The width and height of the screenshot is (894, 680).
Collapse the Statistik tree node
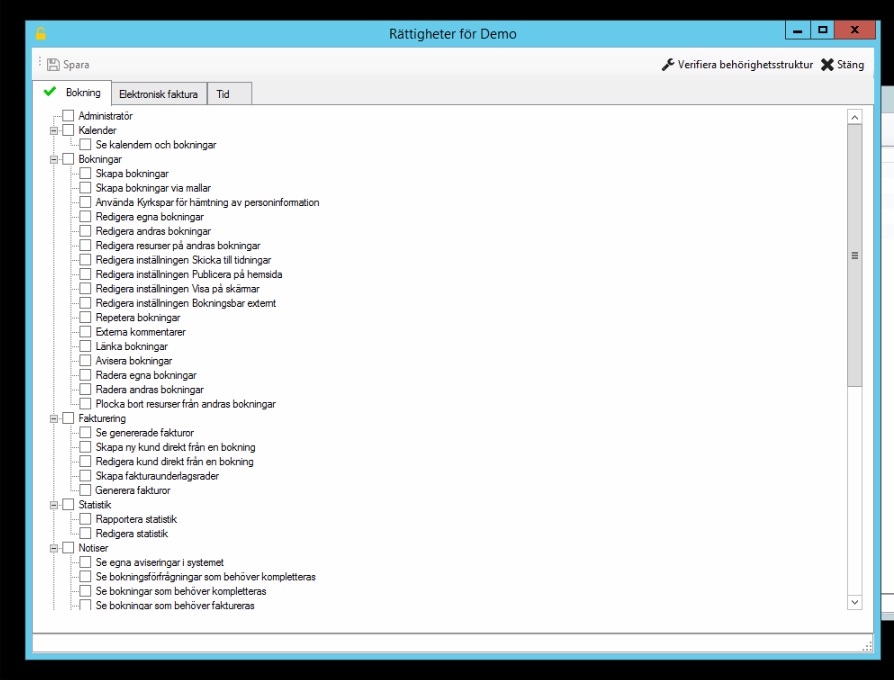point(54,504)
